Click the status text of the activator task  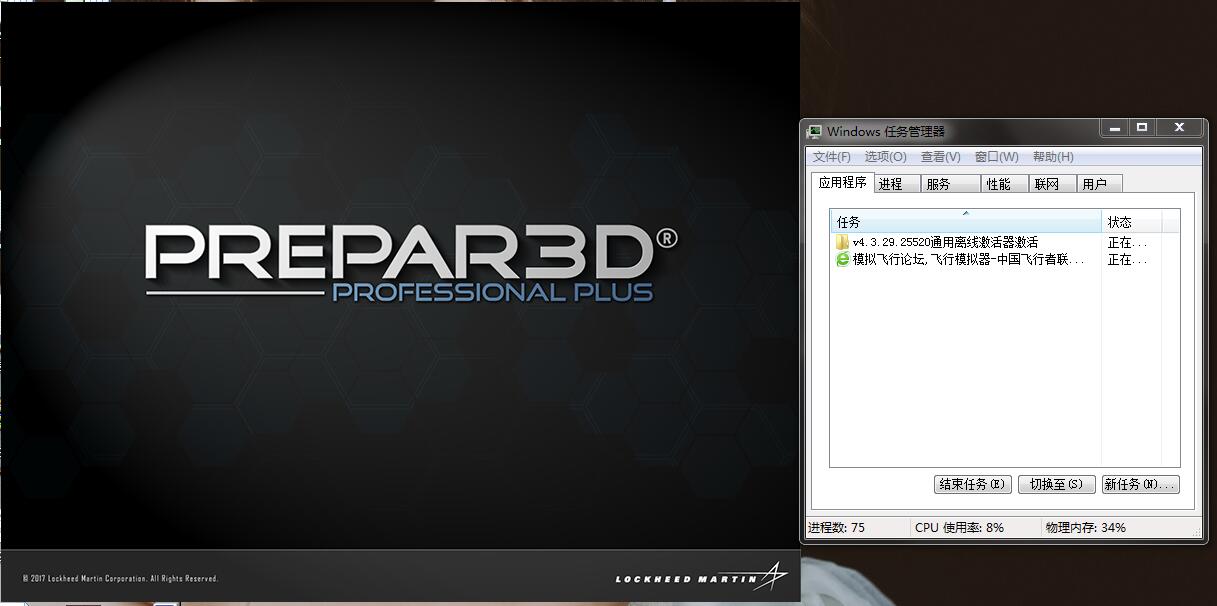[1128, 242]
